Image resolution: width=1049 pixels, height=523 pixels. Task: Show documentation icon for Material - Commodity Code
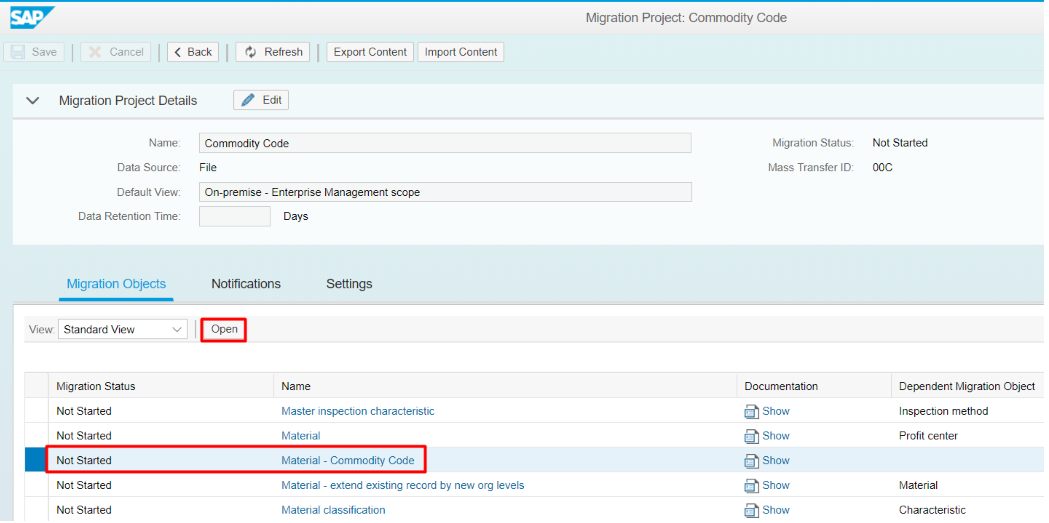751,461
